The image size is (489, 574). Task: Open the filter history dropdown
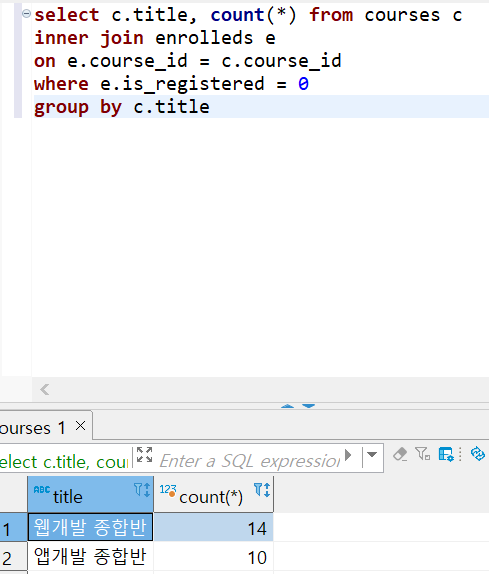[x=372, y=455]
